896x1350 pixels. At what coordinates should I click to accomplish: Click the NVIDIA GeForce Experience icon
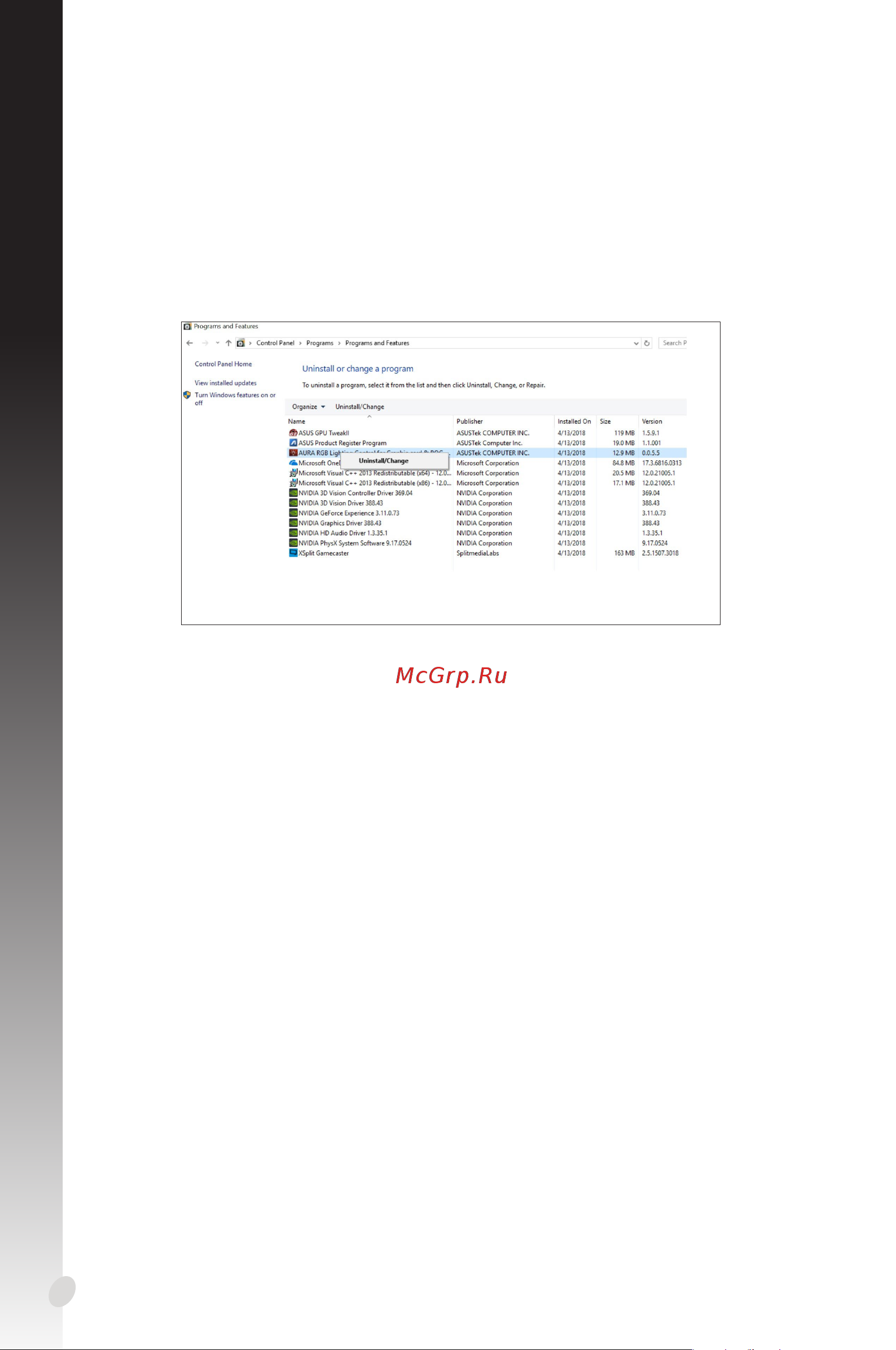click(293, 513)
